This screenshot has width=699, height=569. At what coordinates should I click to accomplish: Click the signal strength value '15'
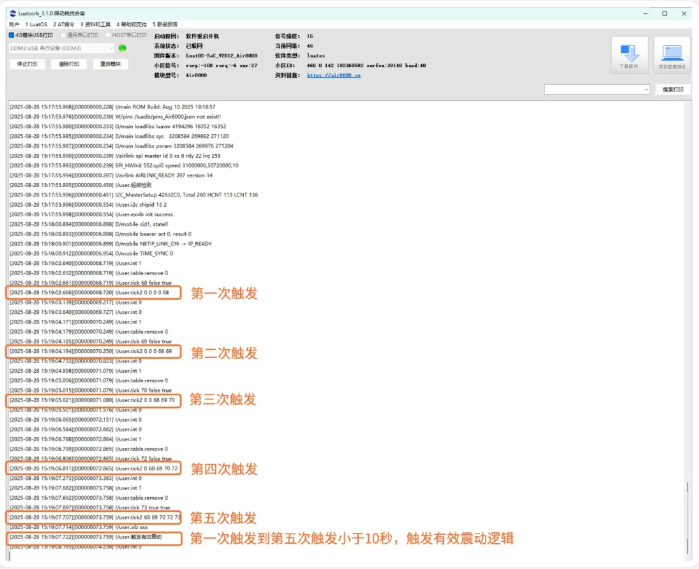tap(310, 36)
